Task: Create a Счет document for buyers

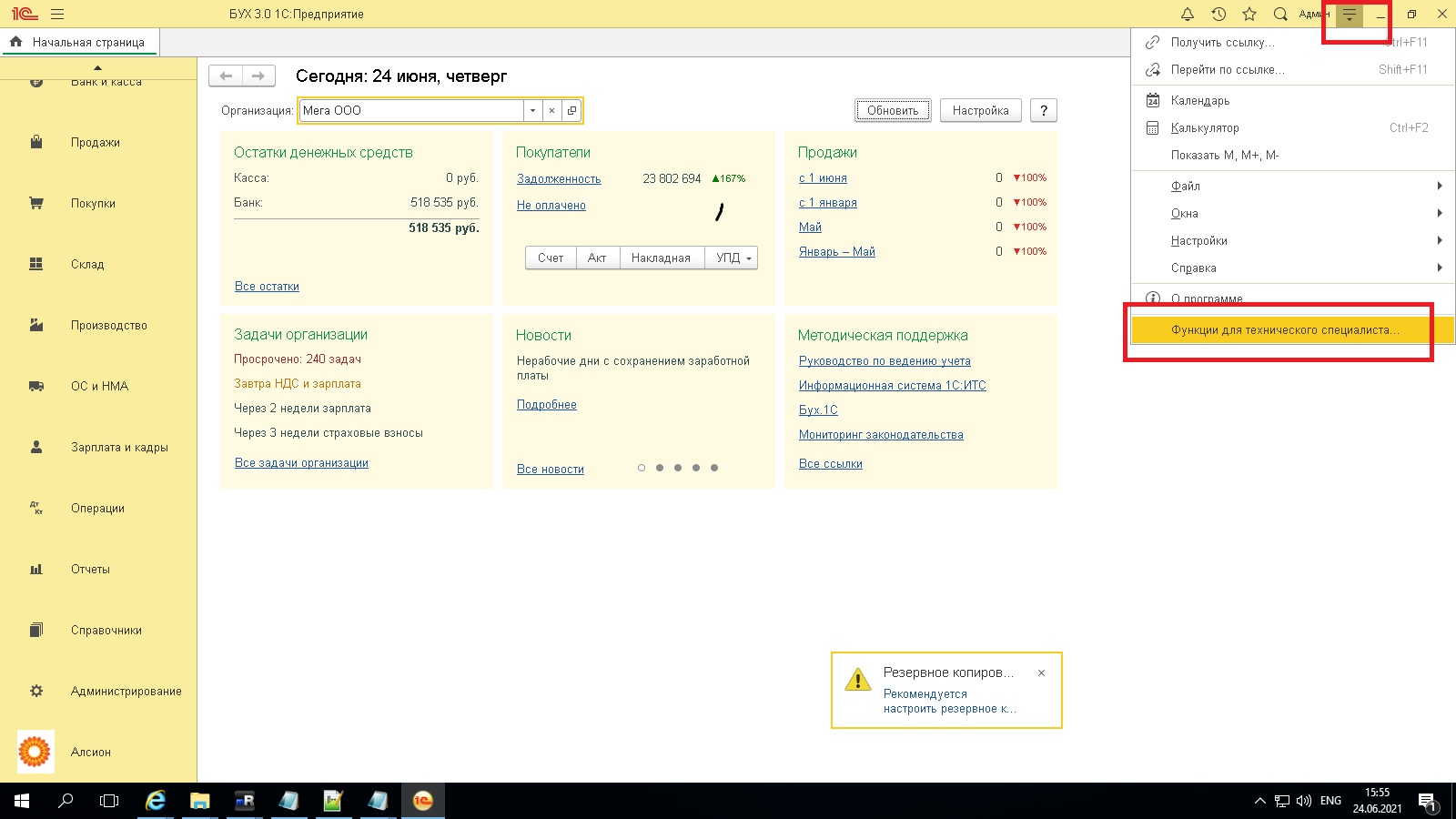Action: tap(551, 258)
